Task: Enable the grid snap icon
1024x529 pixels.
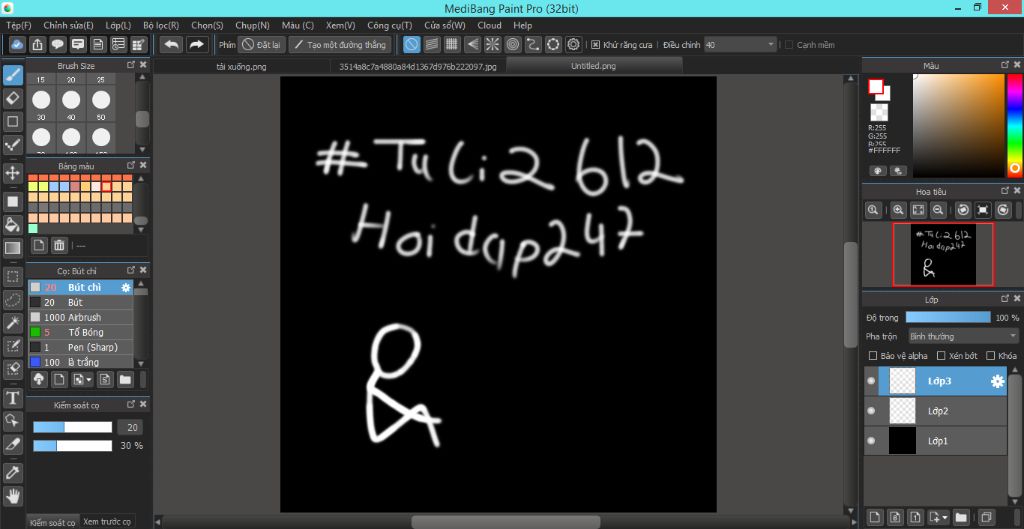Action: point(451,44)
